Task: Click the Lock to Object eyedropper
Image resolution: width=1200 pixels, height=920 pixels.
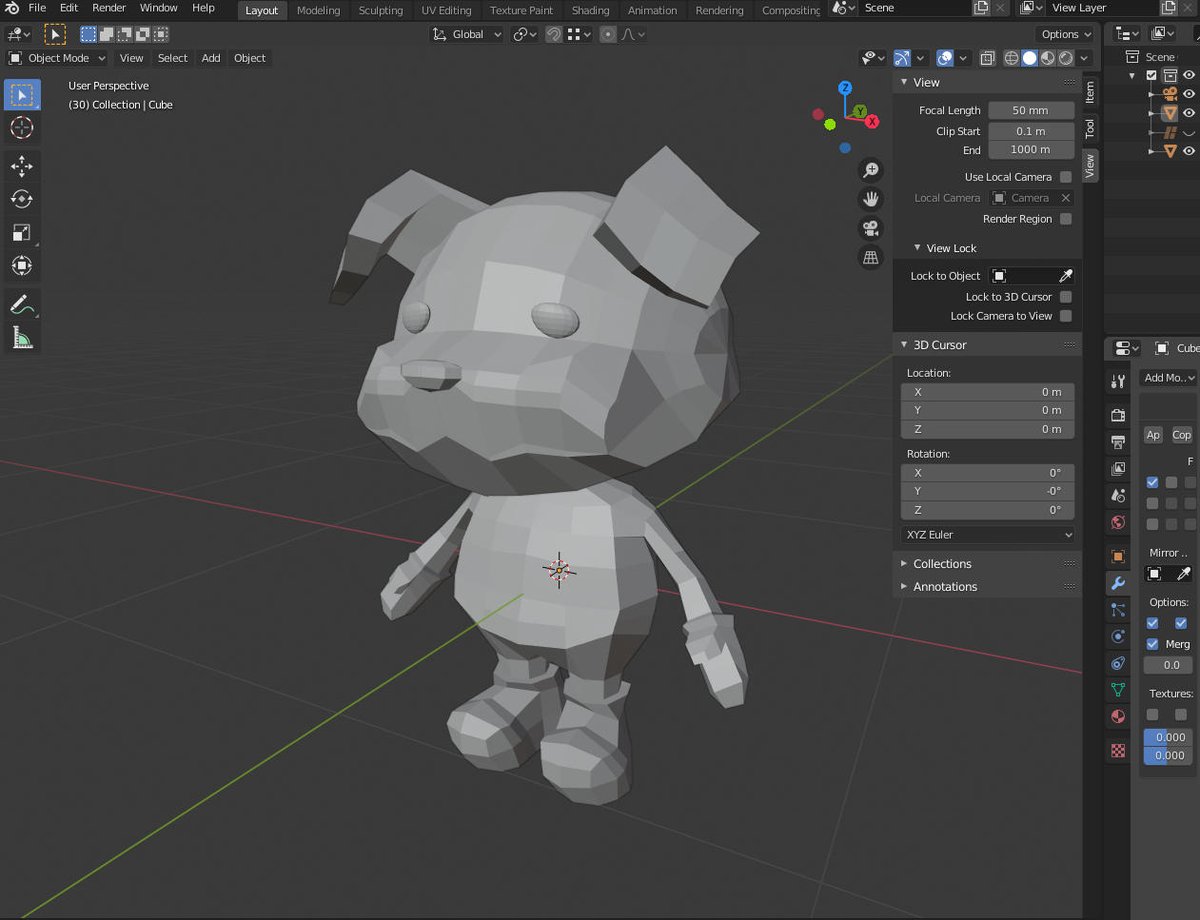Action: point(1066,276)
